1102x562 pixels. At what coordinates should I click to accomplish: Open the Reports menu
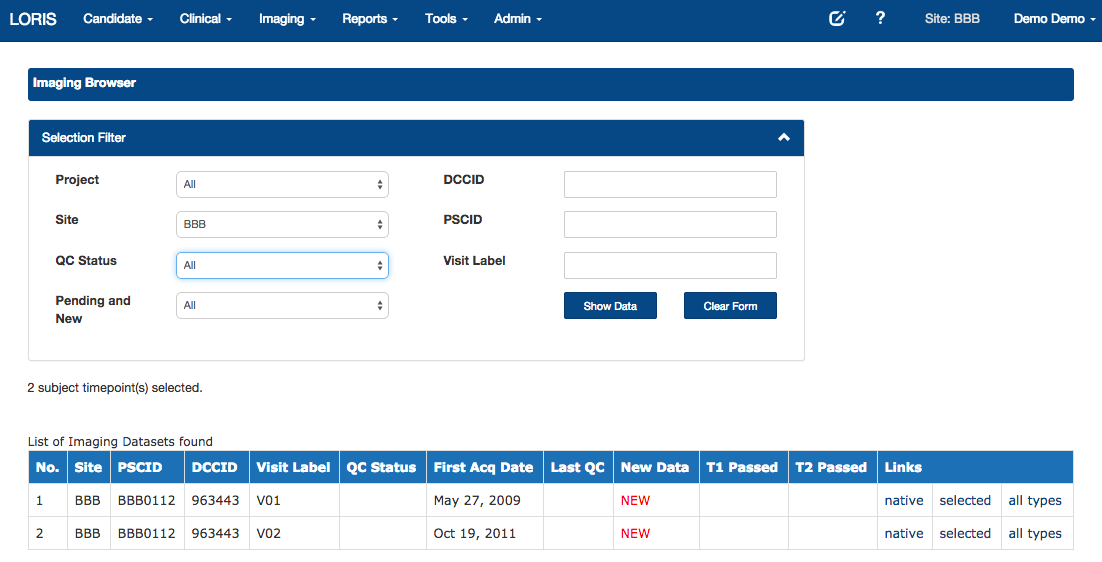pos(369,19)
